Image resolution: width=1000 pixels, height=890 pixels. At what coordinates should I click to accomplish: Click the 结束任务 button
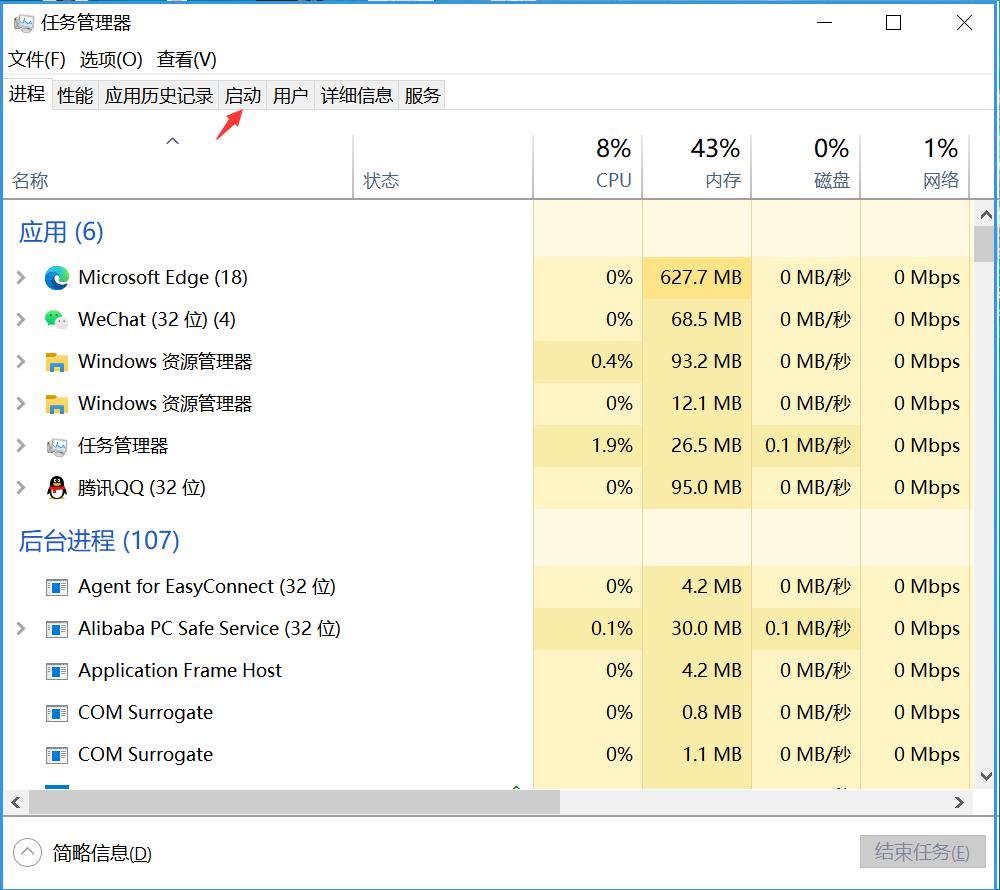[918, 852]
